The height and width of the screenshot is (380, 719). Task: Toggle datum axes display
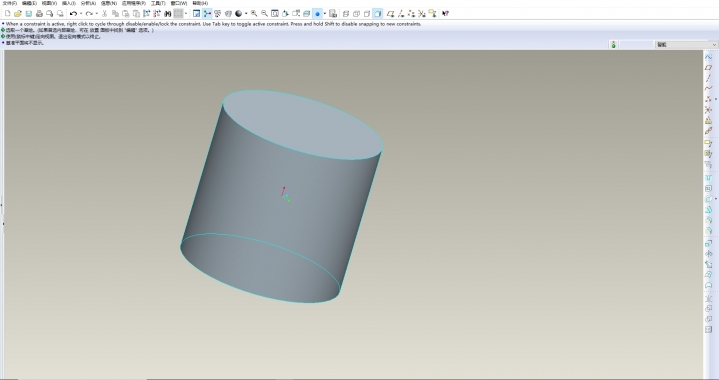point(401,14)
